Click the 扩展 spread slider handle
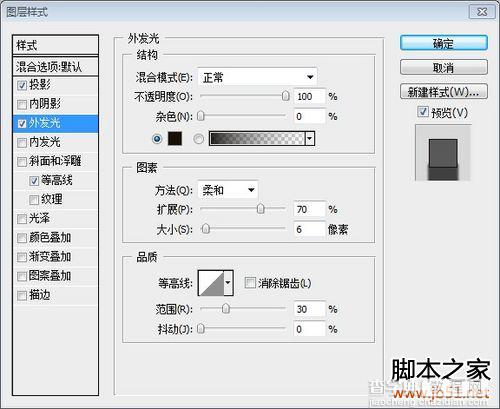The width and height of the screenshot is (500, 409). coord(261,209)
